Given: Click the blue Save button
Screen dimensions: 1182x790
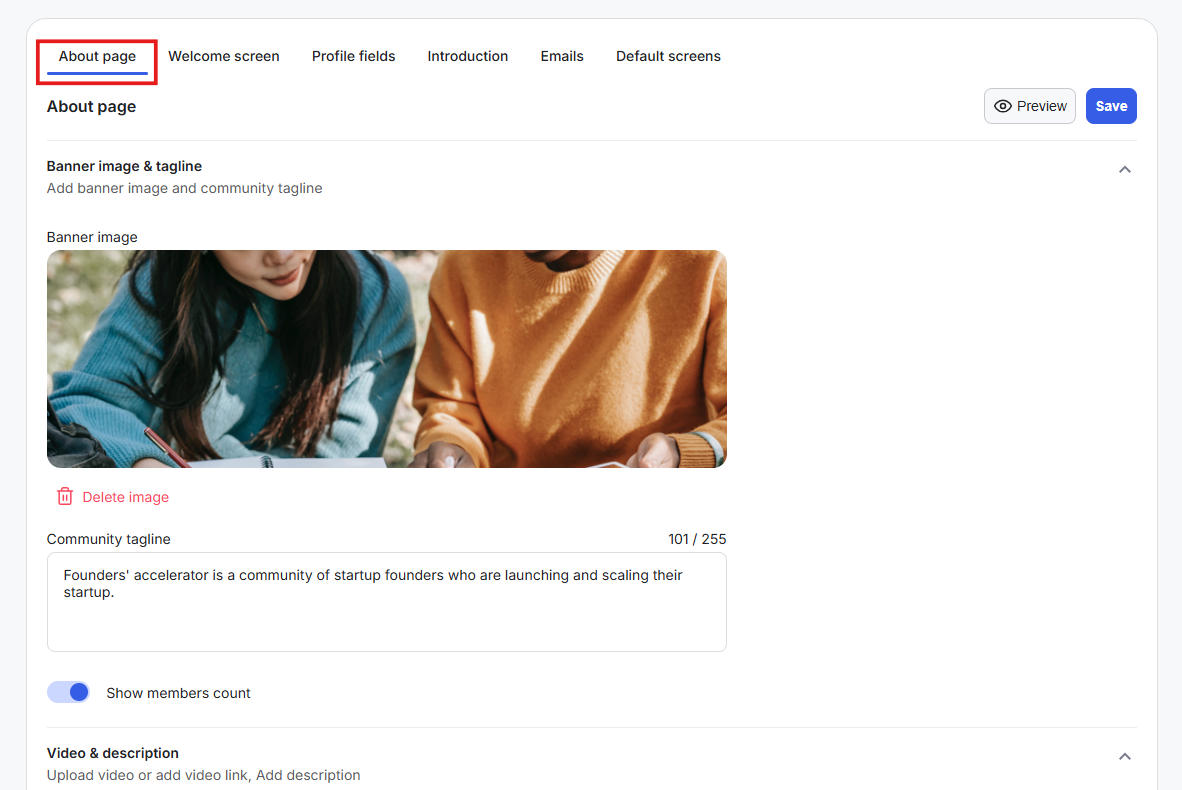Looking at the screenshot, I should click(x=1111, y=106).
